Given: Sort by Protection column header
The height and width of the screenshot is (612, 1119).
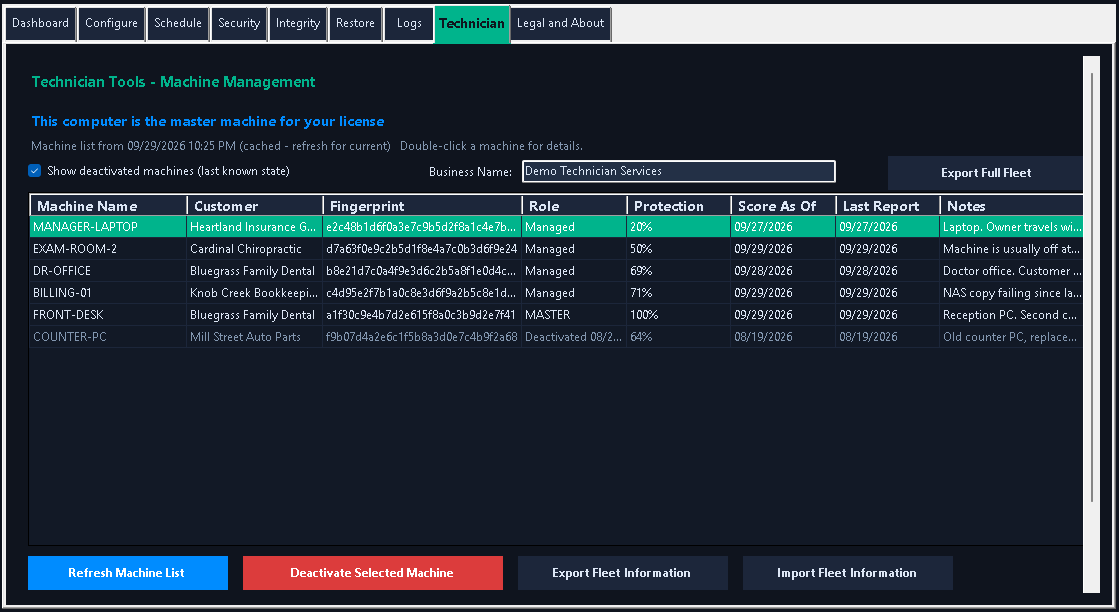Looking at the screenshot, I should [679, 205].
